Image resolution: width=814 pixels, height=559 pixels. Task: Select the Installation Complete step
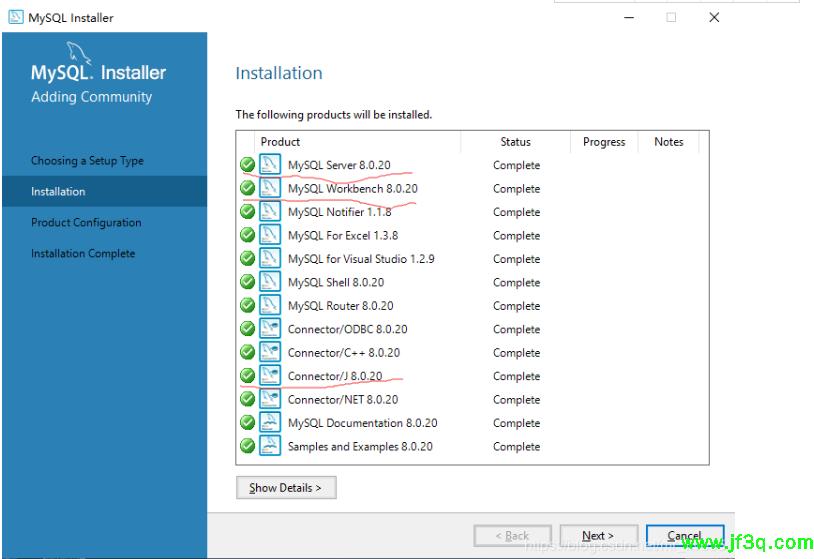click(83, 254)
